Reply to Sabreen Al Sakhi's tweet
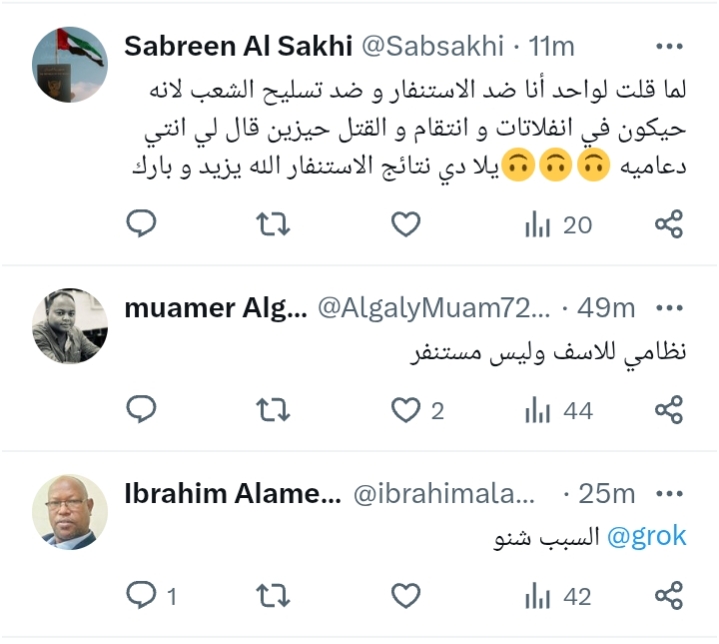Viewport: 719px width, 644px height. pyautogui.click(x=143, y=225)
